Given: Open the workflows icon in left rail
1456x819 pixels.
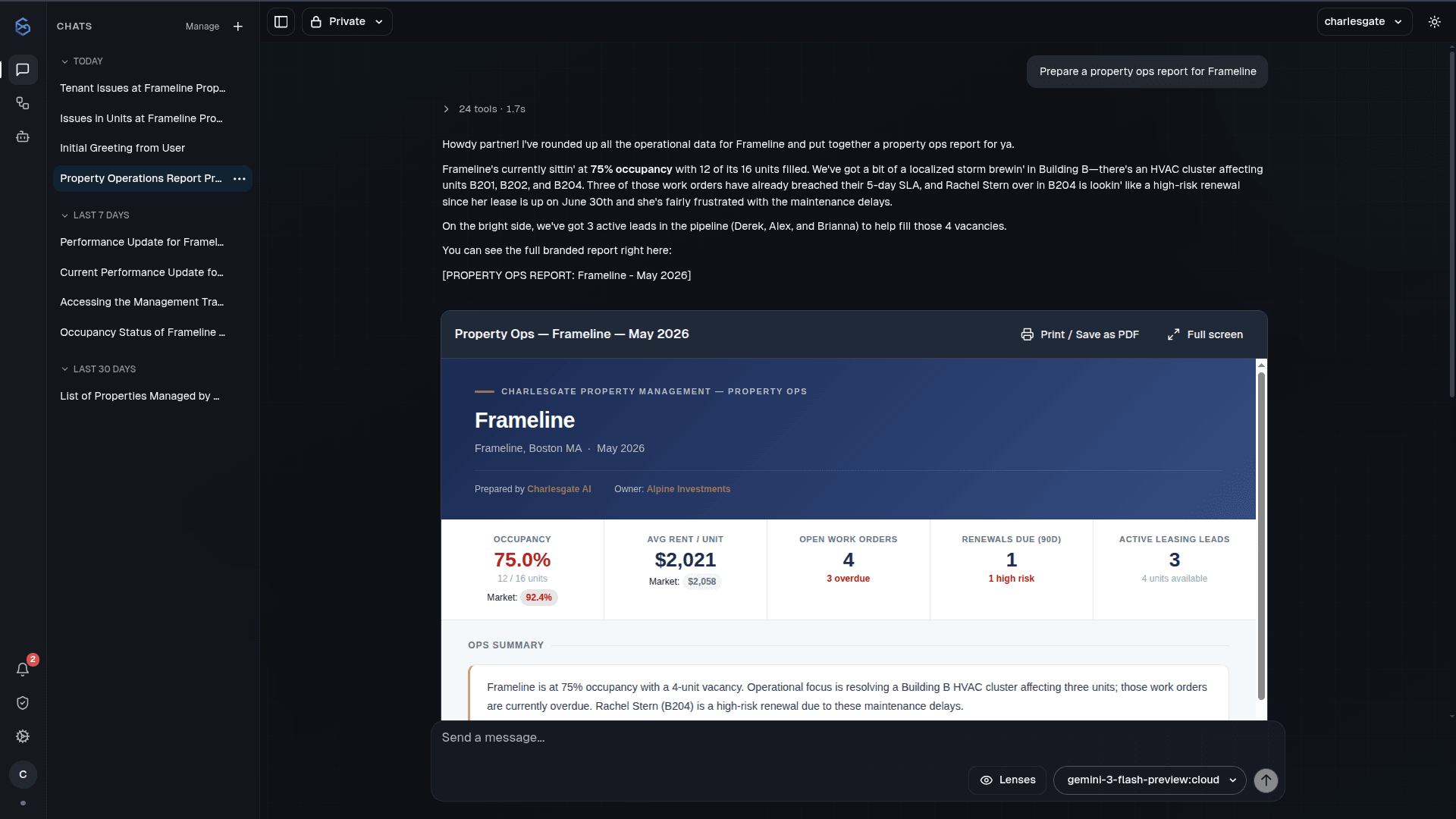Looking at the screenshot, I should [x=23, y=103].
